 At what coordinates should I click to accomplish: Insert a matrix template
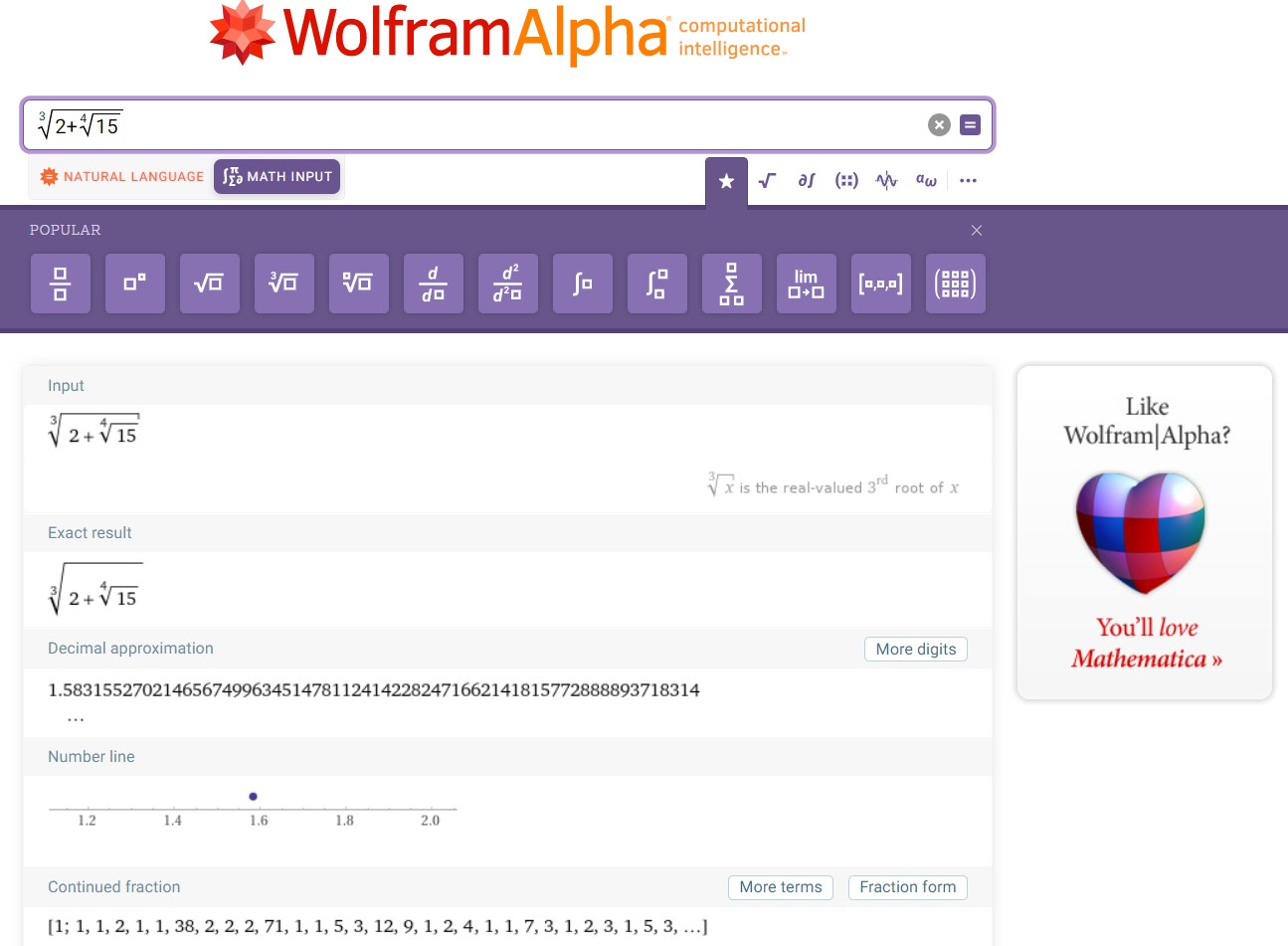[x=956, y=284]
